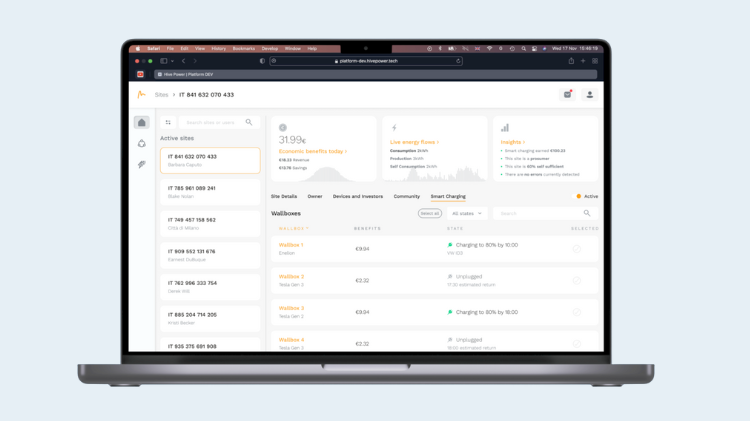The width and height of the screenshot is (750, 421).
Task: Open the notifications inbox icon
Action: [567, 94]
